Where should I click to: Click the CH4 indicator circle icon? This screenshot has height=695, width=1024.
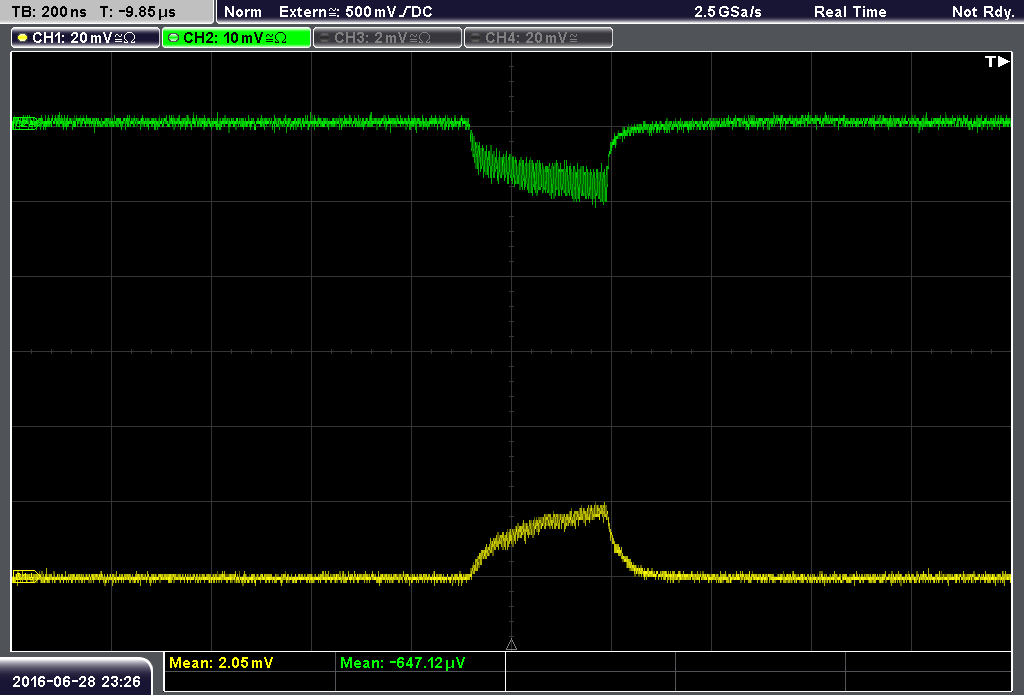click(x=475, y=38)
